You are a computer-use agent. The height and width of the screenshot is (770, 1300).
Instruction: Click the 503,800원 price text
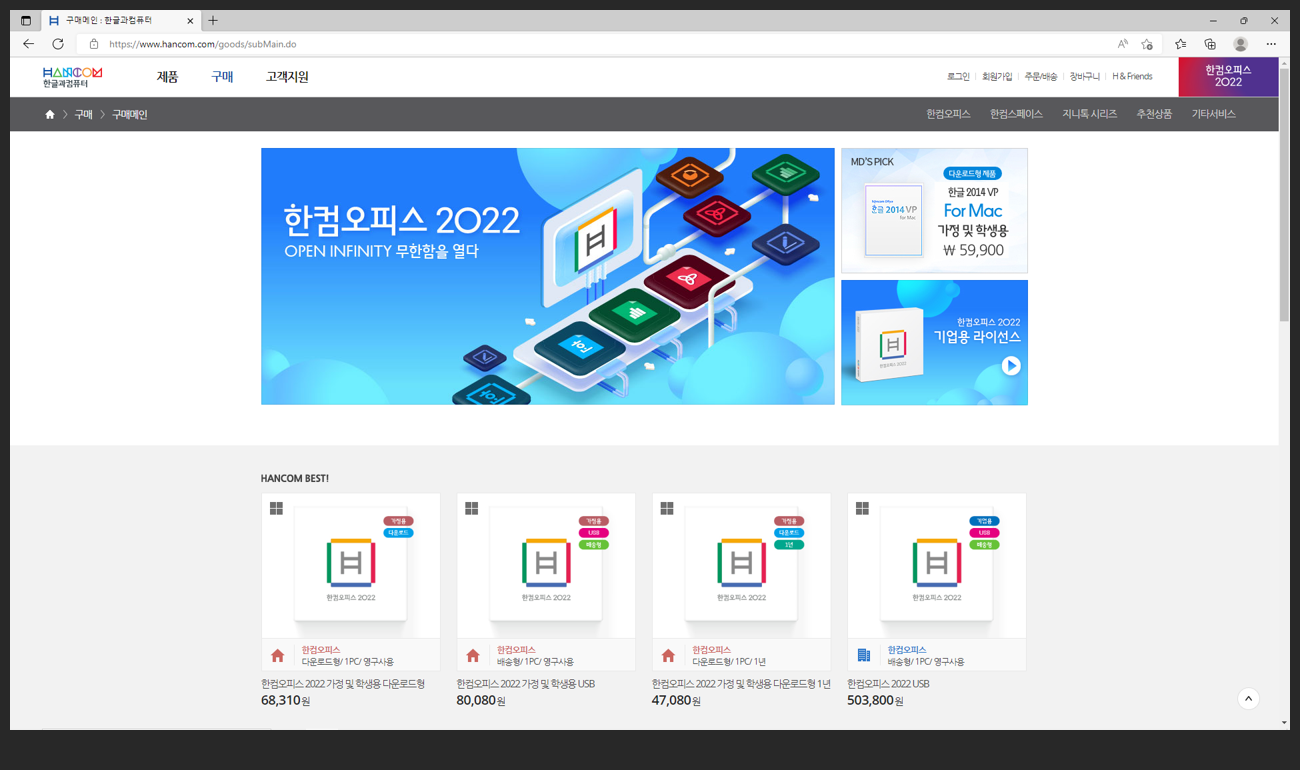(875, 701)
